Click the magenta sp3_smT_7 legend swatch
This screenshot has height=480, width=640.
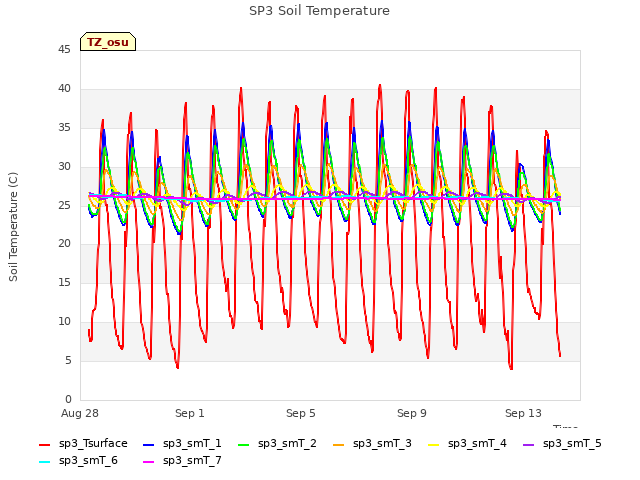coord(149,462)
